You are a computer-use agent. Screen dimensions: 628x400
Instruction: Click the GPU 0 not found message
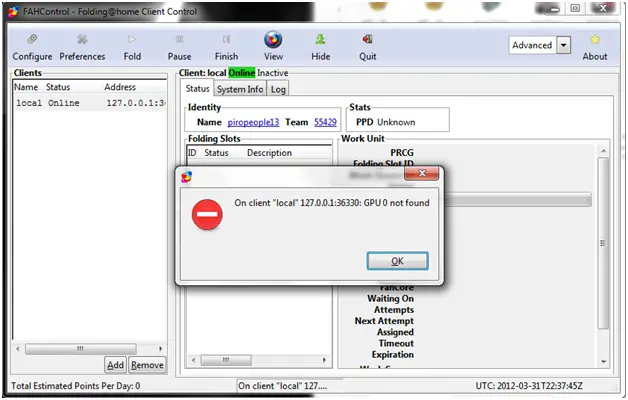332,203
